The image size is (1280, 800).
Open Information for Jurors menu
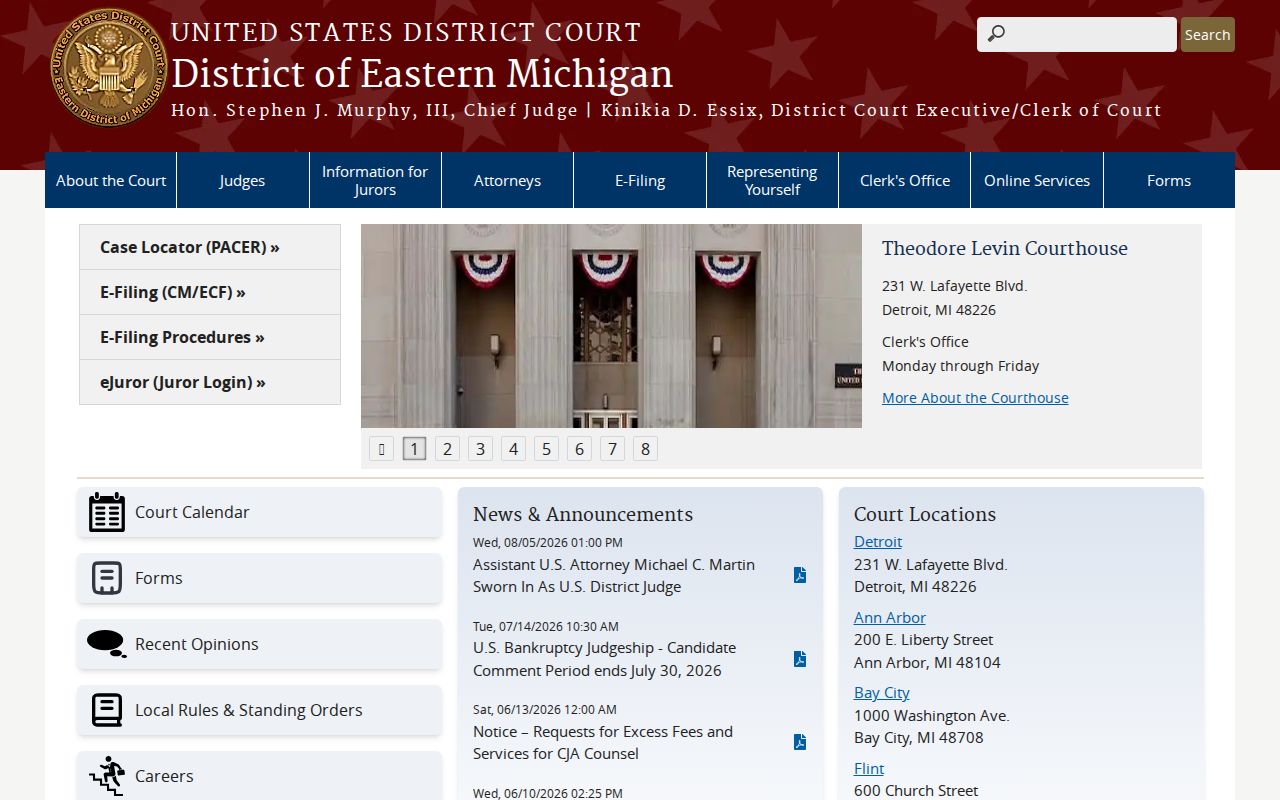375,180
